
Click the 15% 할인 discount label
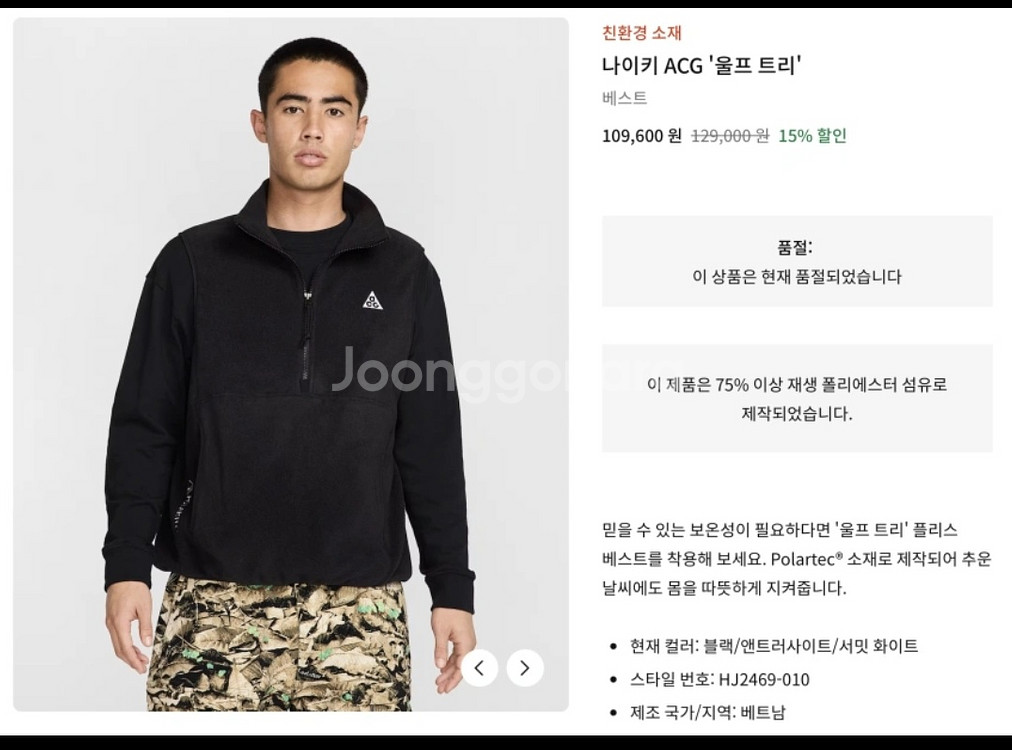pyautogui.click(x=812, y=136)
